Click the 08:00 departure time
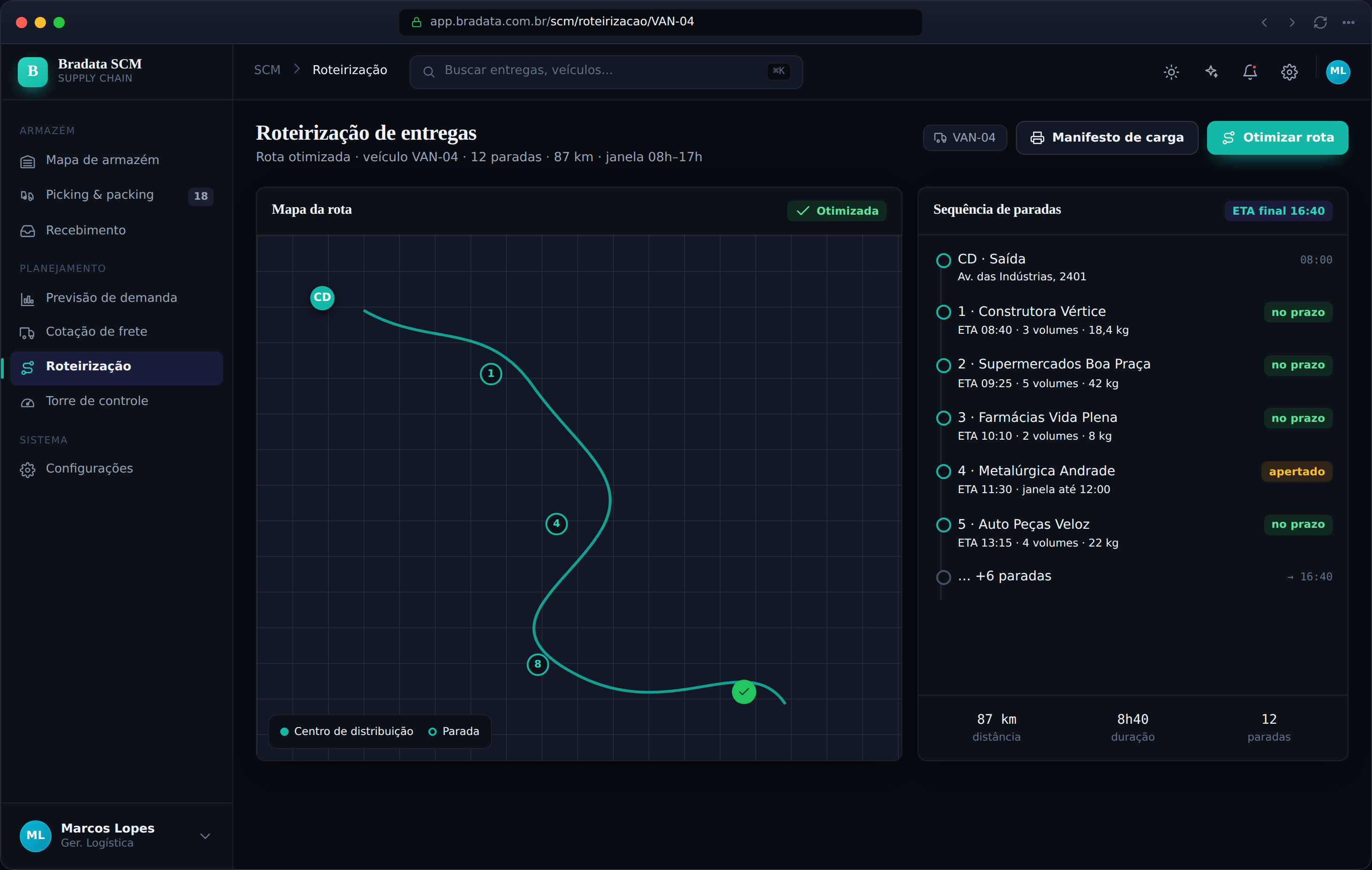This screenshot has width=1372, height=870. point(1316,260)
